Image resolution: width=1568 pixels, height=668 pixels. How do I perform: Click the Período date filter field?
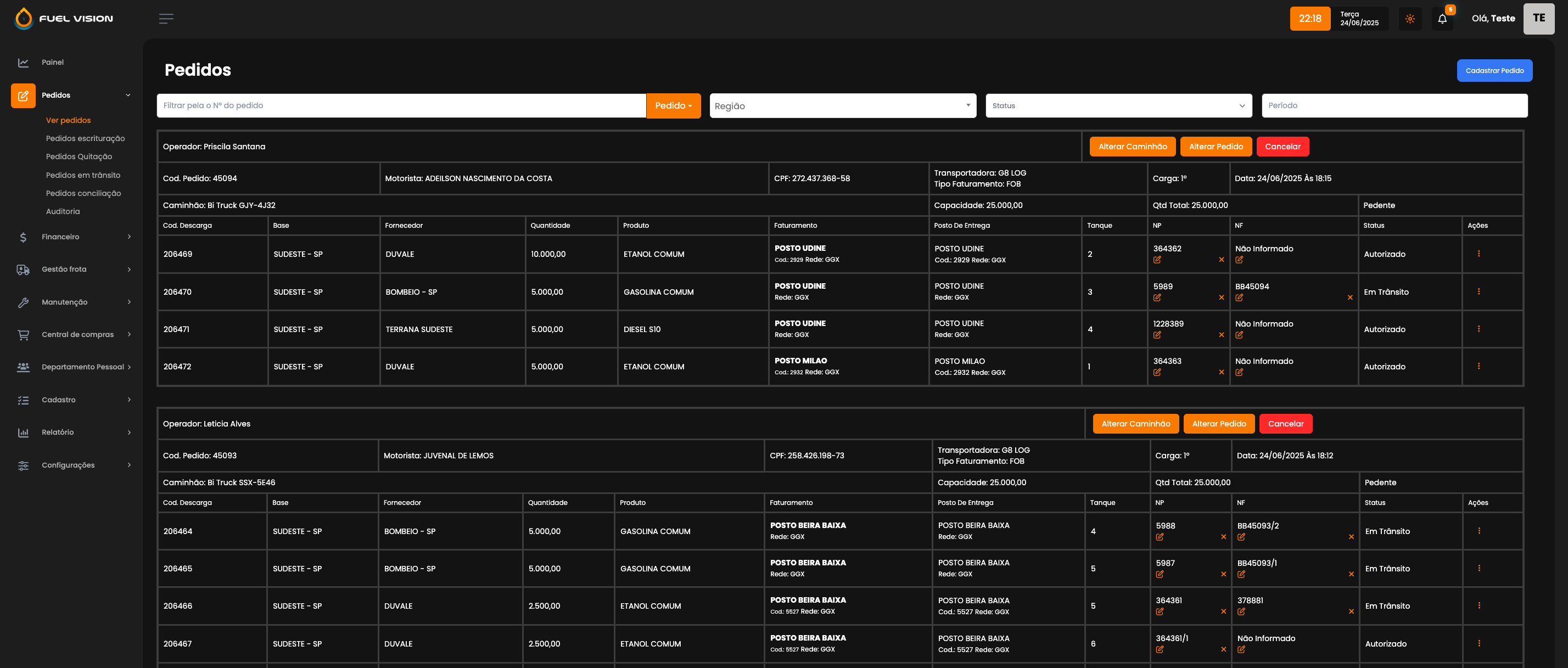1394,106
